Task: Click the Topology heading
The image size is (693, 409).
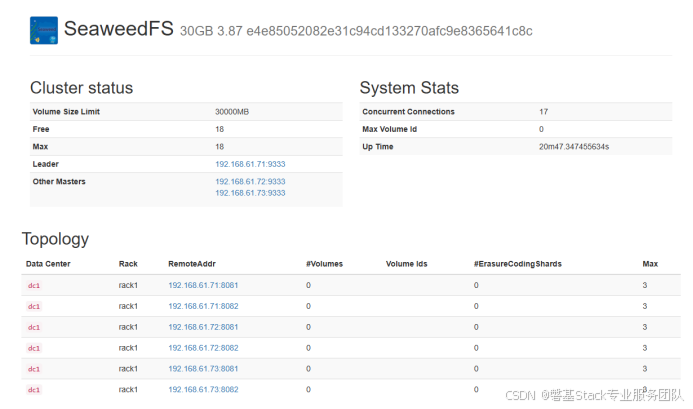Action: pos(55,239)
